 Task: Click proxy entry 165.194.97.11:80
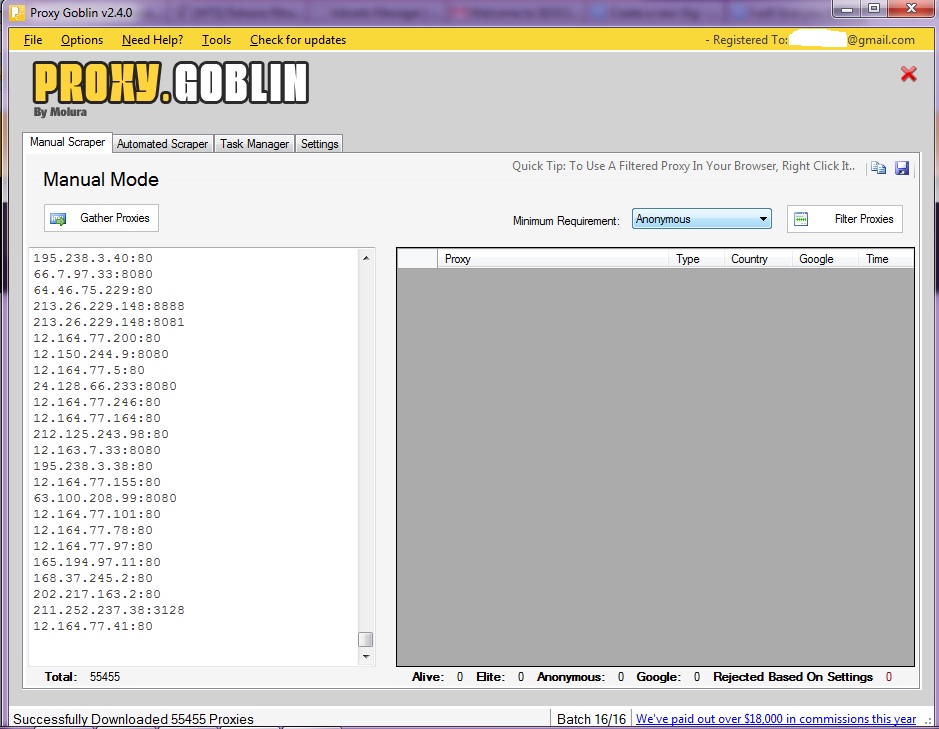coord(97,562)
